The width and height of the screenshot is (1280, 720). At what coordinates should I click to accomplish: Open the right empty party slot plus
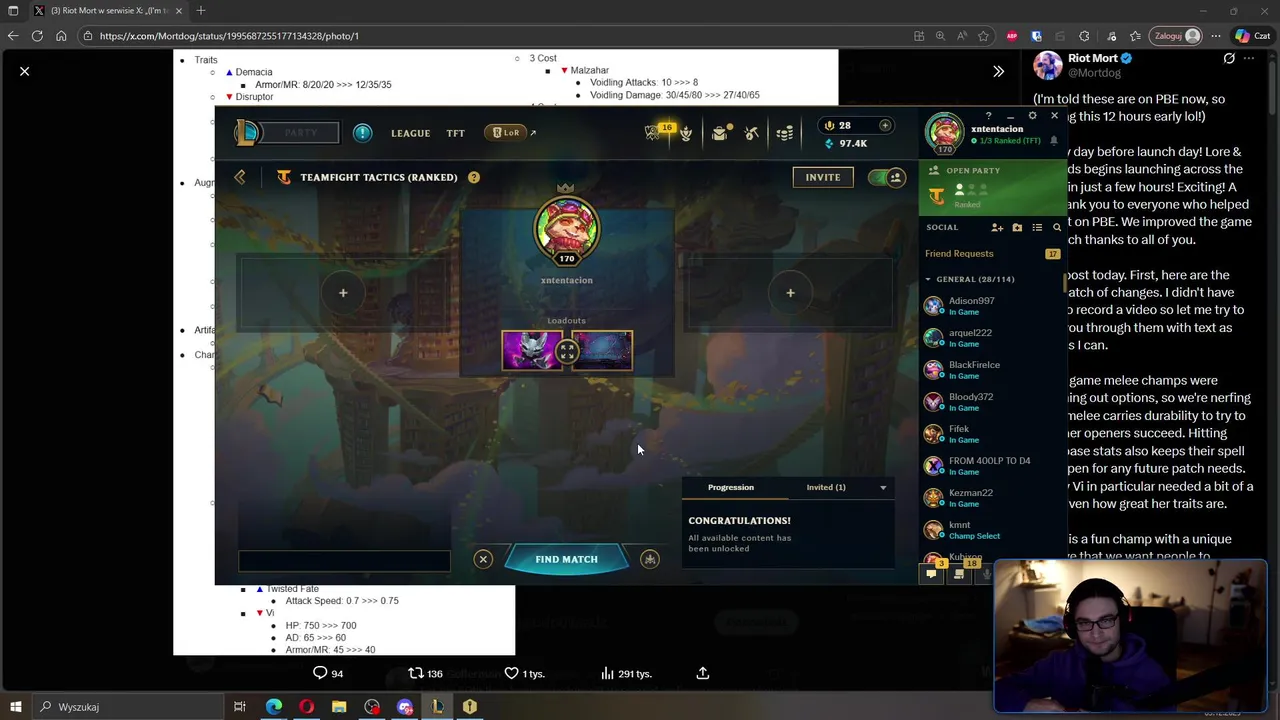click(x=790, y=293)
